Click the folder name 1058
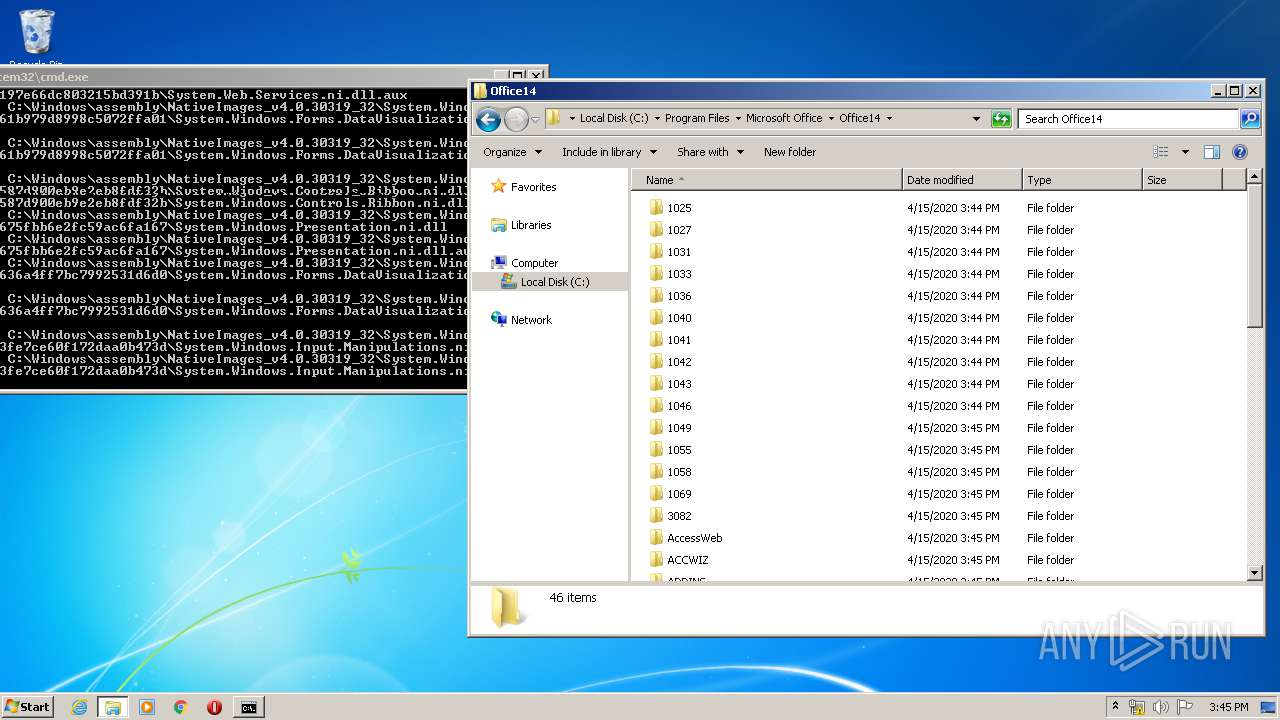The image size is (1280, 720). point(679,472)
